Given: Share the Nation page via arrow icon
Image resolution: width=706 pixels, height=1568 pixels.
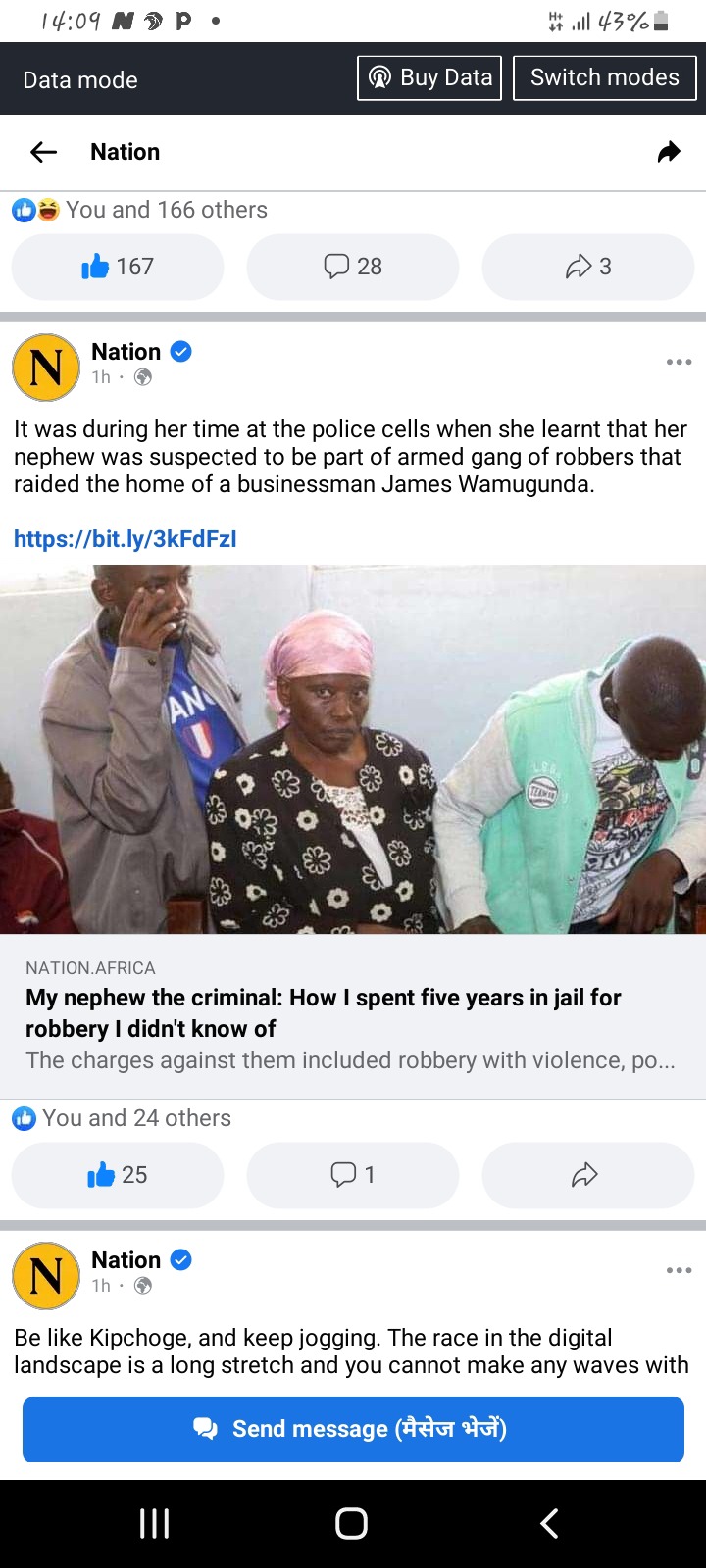Looking at the screenshot, I should [x=669, y=152].
